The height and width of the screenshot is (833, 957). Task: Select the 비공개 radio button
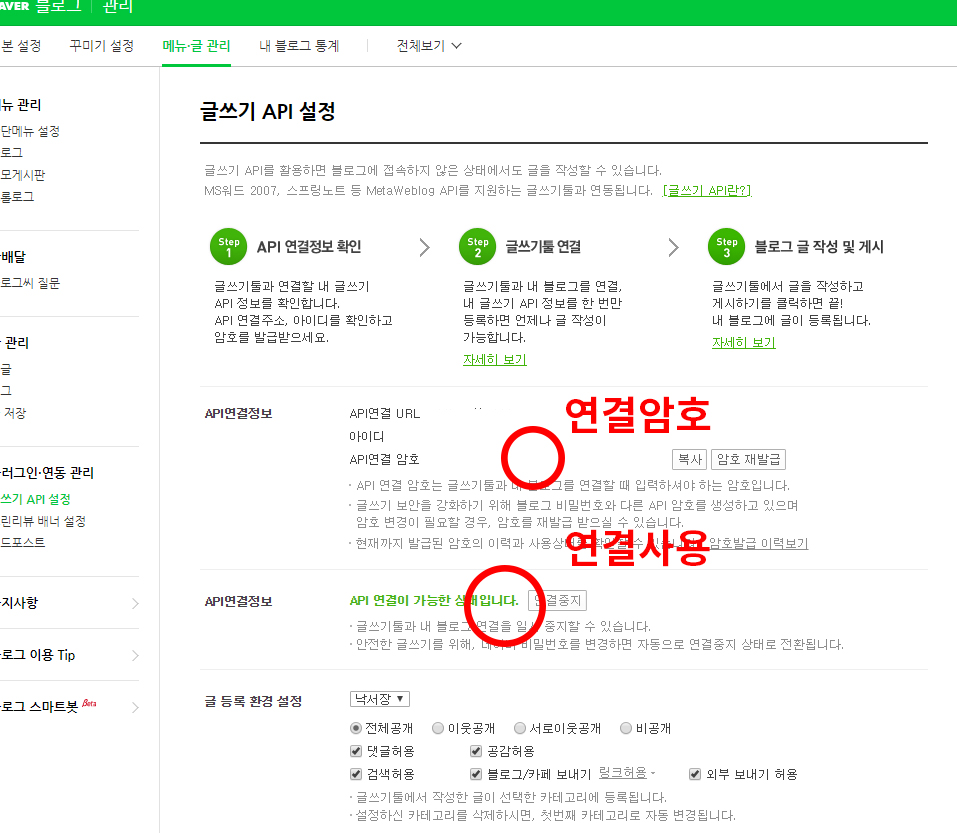pos(626,728)
